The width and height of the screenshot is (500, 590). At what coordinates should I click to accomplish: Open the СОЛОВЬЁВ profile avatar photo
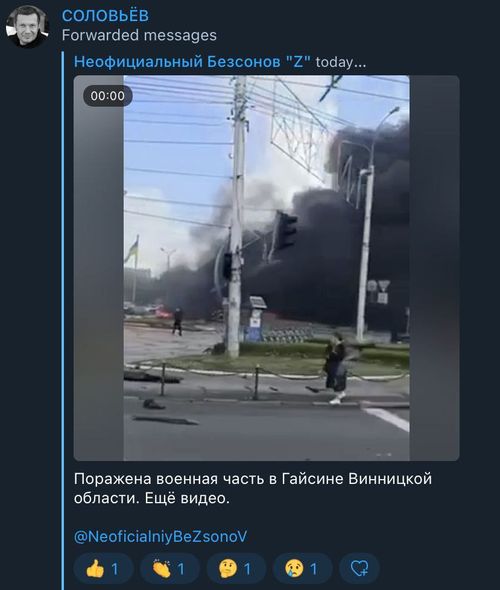[x=27, y=26]
